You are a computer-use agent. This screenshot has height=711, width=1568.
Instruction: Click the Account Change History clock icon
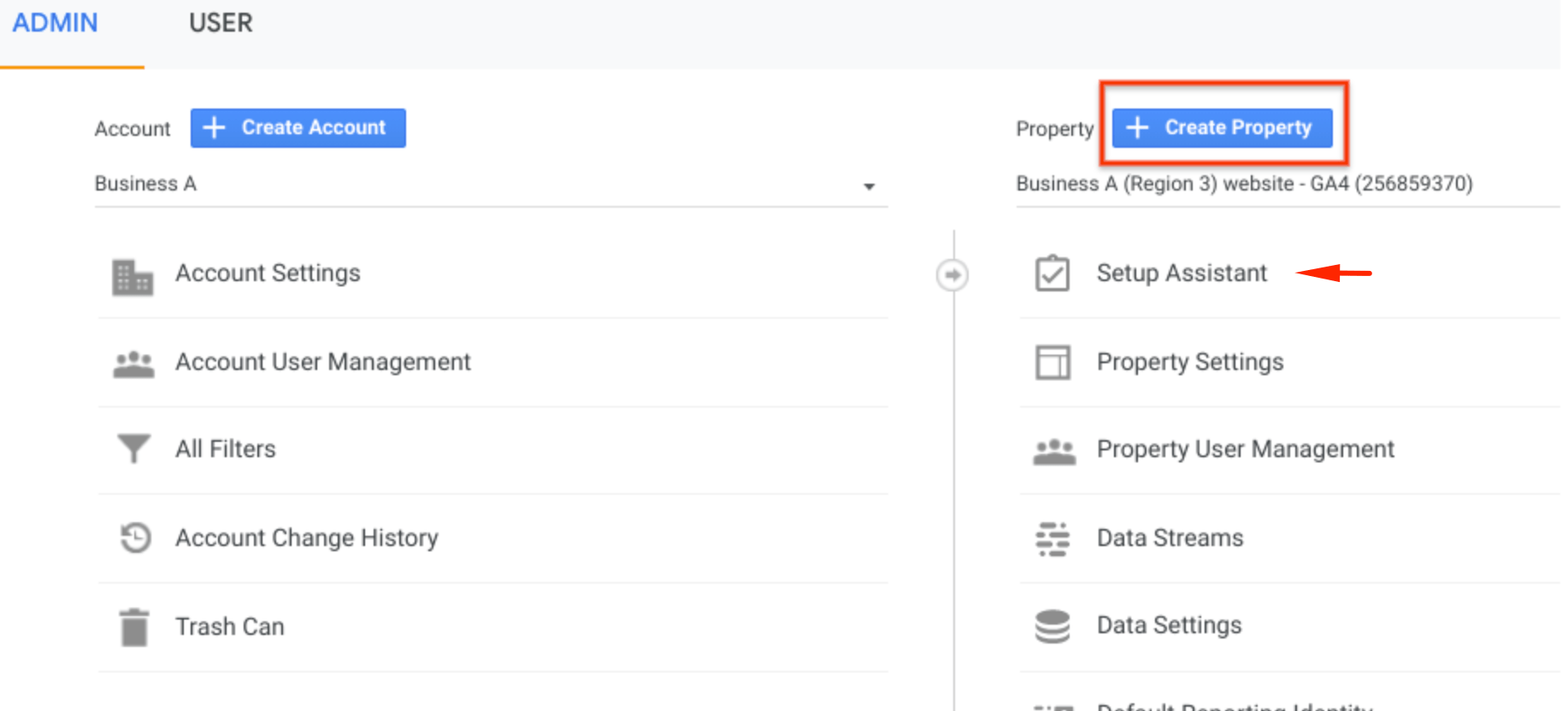tap(135, 538)
